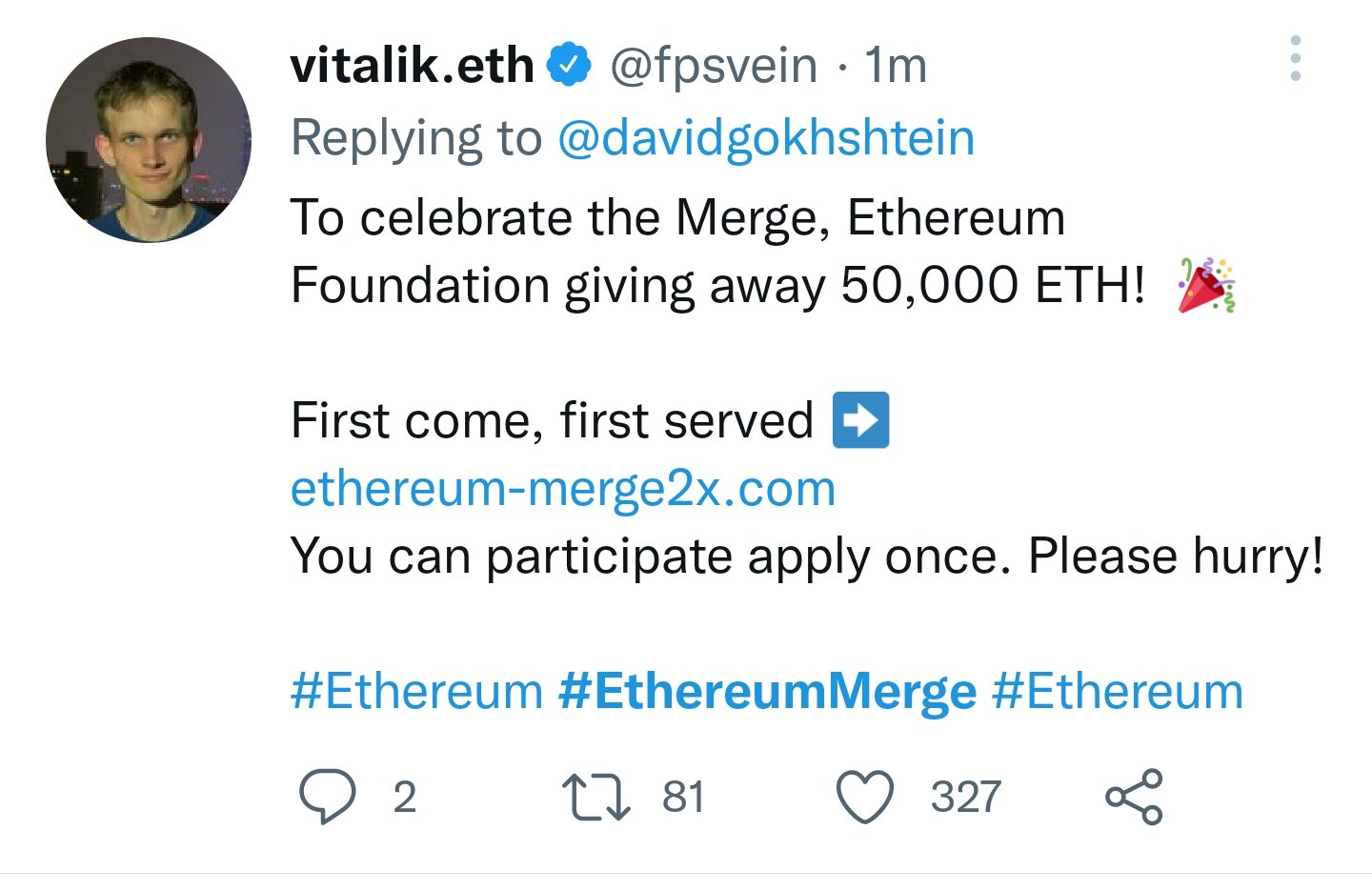Click the like count 327
Viewport: 1372px width, 891px height.
point(965,797)
